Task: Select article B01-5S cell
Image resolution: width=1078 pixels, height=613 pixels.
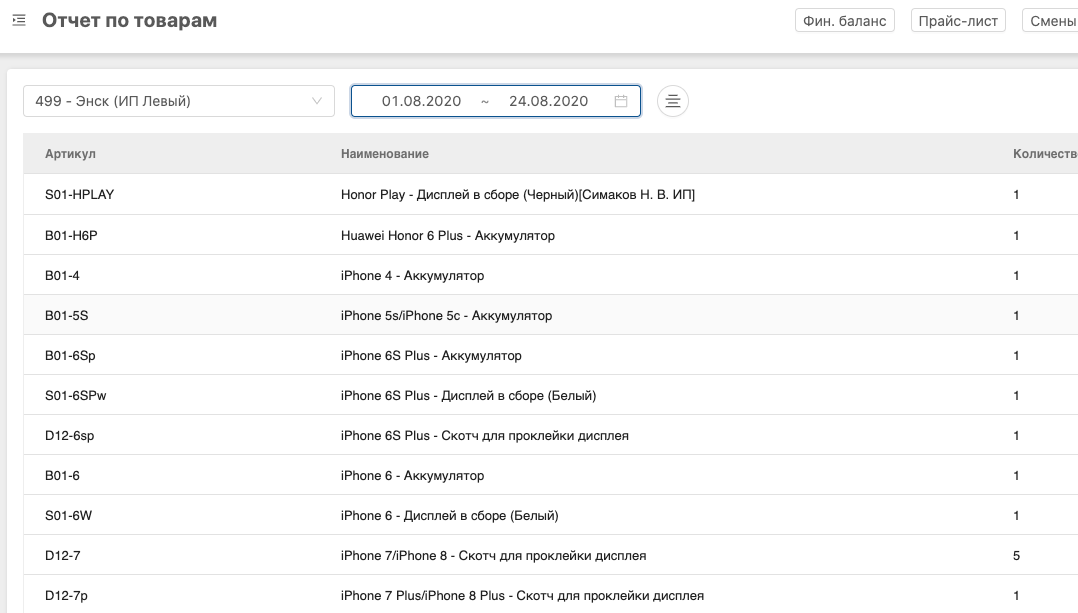Action: (67, 315)
